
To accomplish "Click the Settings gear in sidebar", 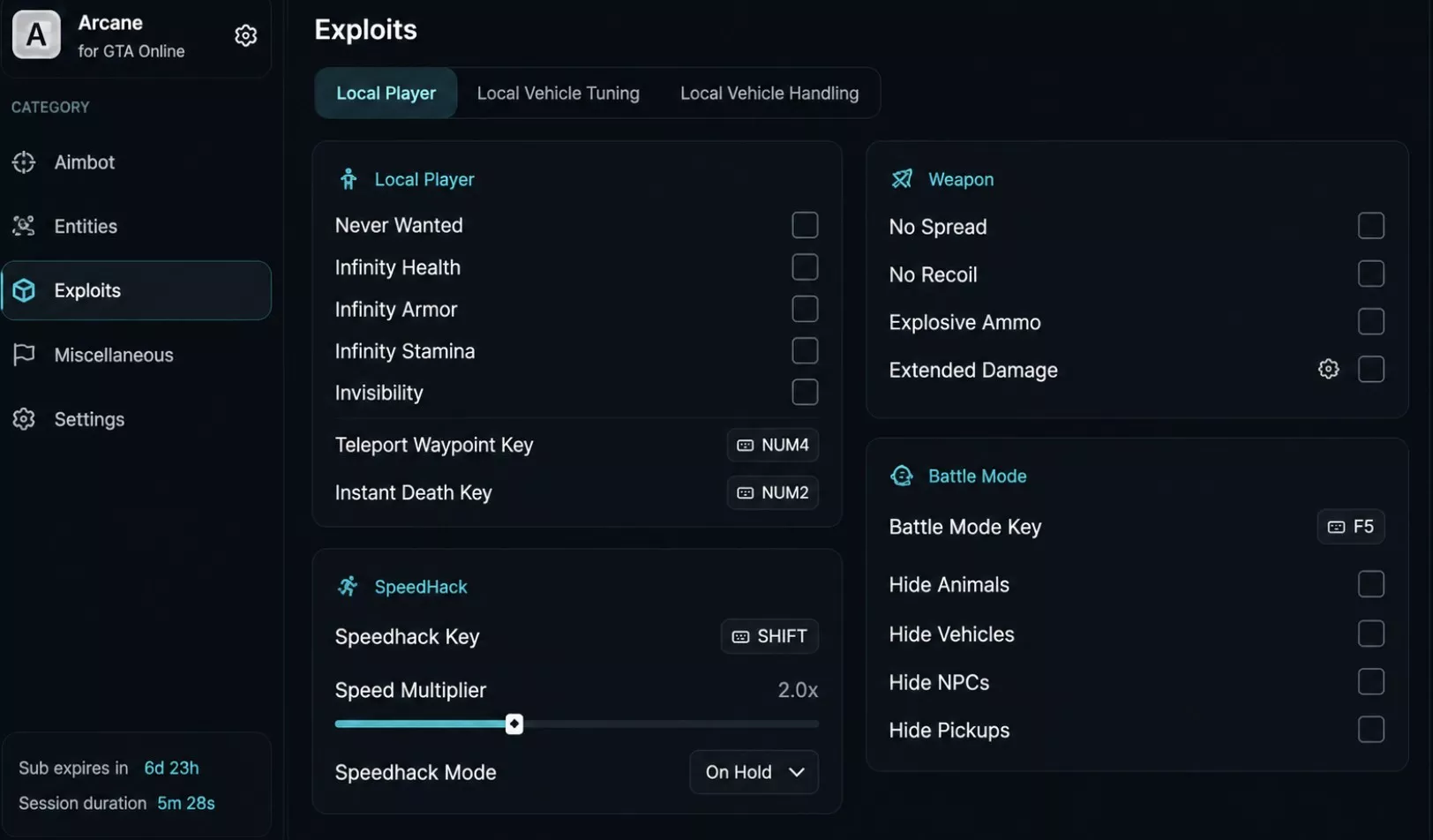I will pyautogui.click(x=24, y=419).
